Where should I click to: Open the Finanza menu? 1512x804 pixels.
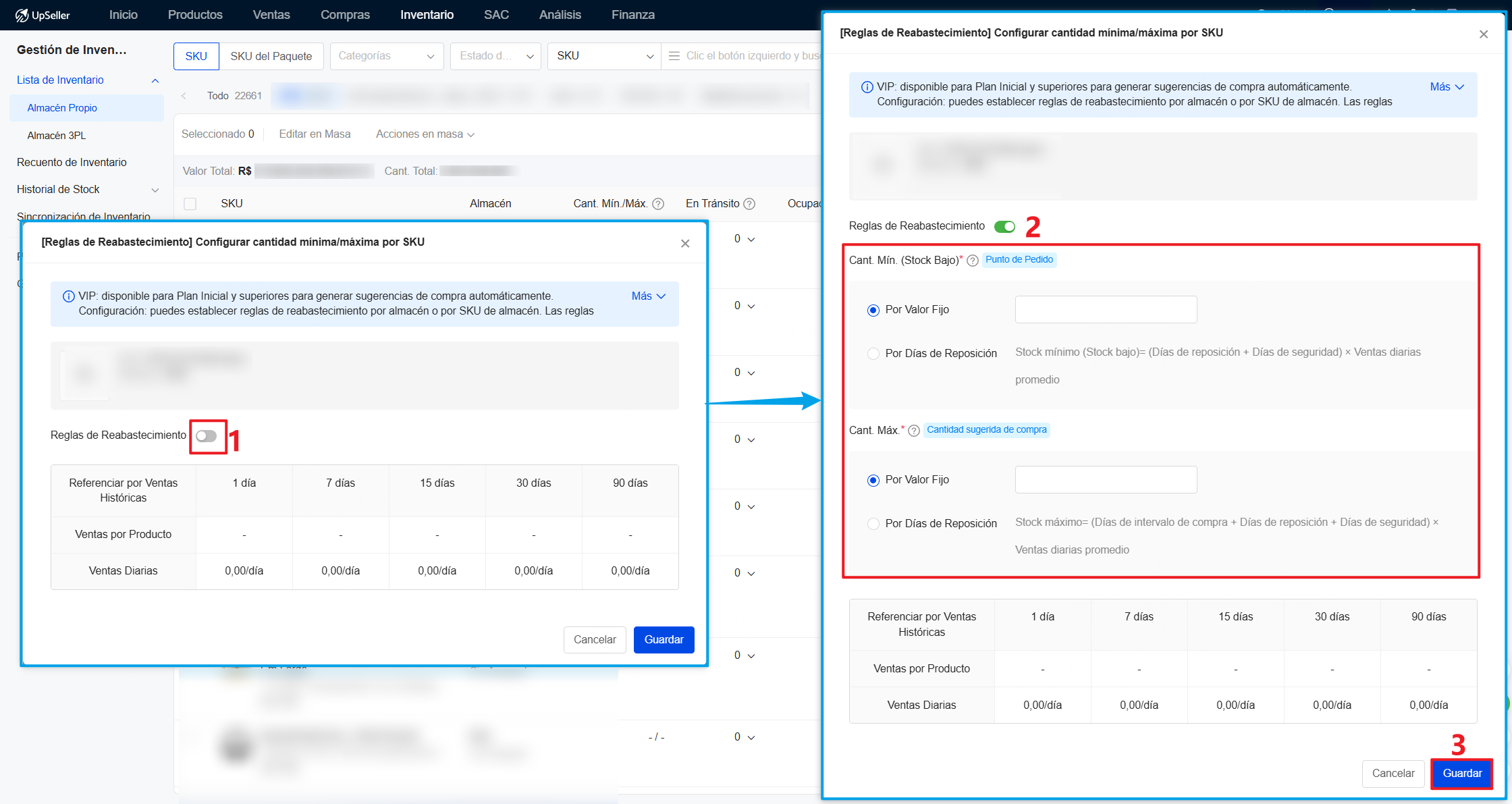click(x=632, y=15)
